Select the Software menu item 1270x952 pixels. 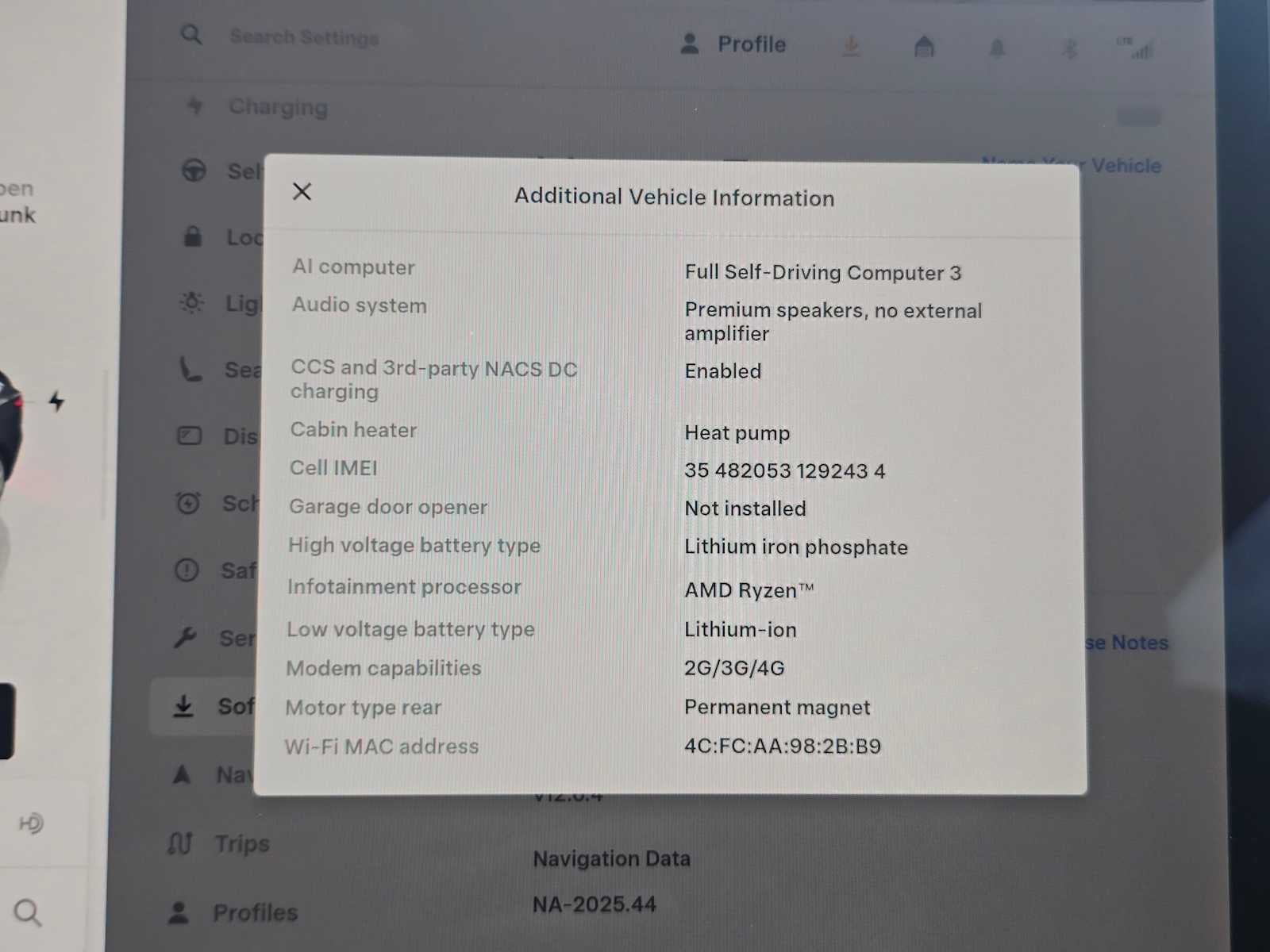point(205,706)
